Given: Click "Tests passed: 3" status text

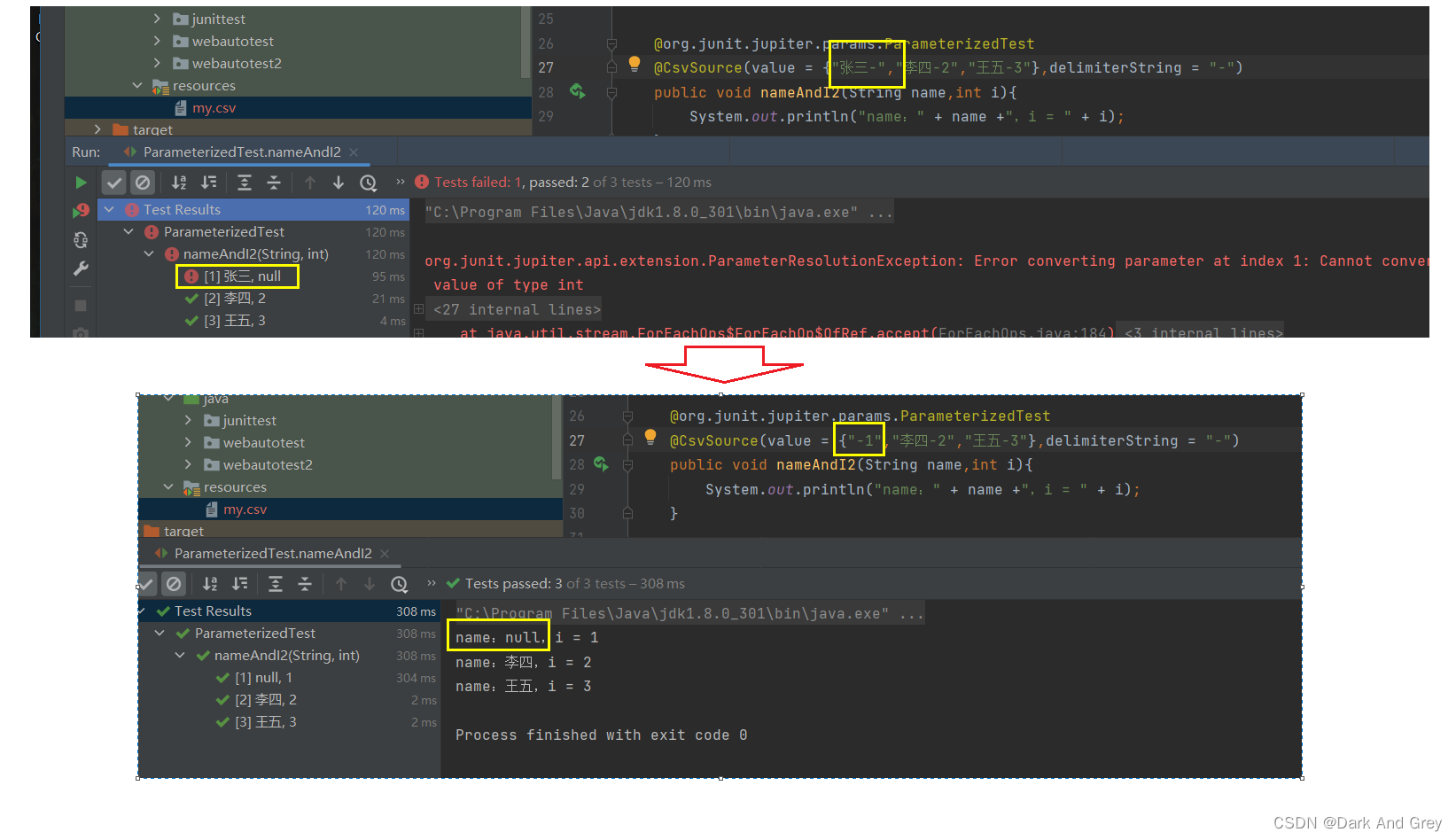Looking at the screenshot, I should (514, 584).
